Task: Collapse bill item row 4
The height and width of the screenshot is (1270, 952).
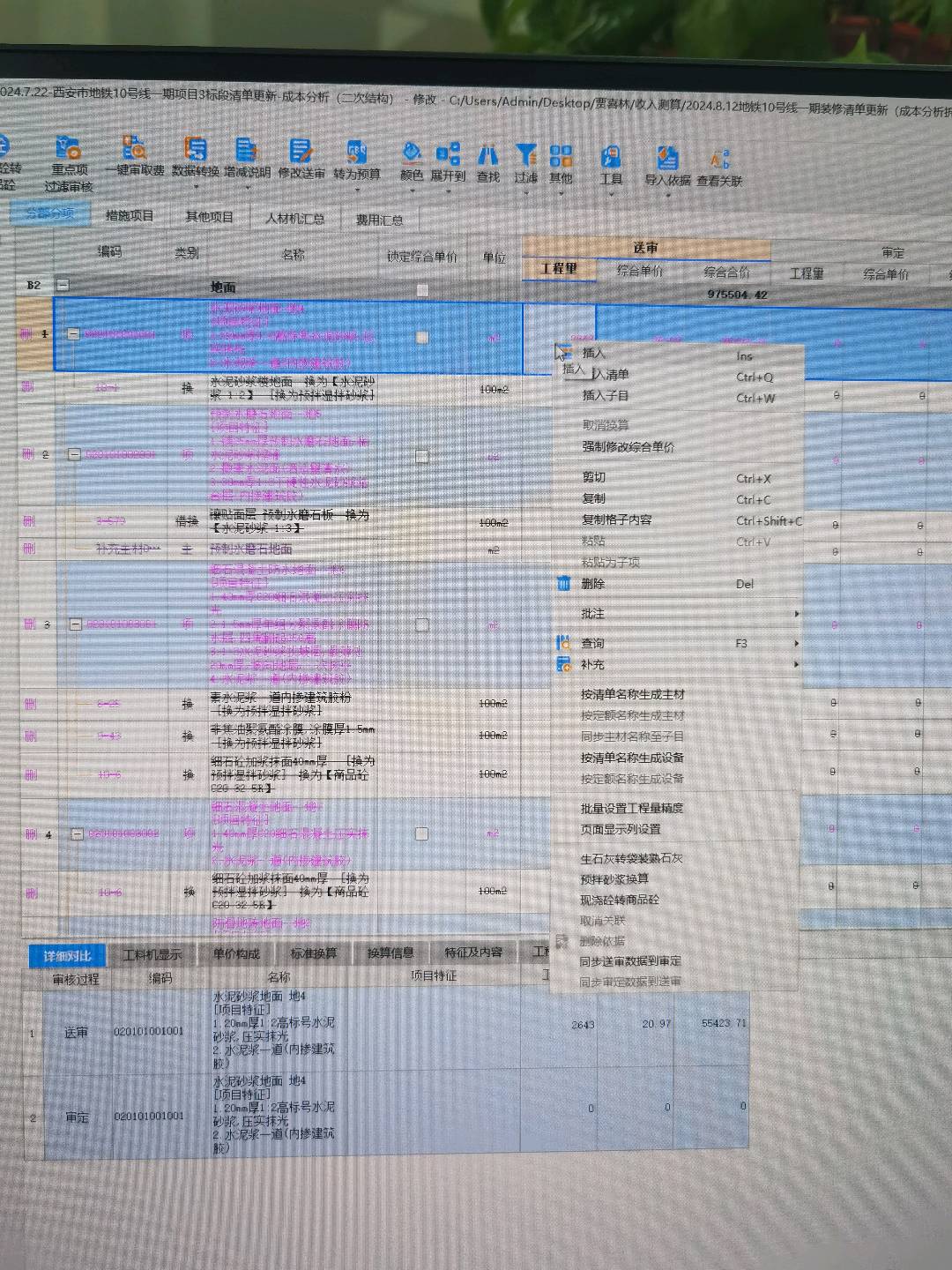Action: (x=77, y=833)
